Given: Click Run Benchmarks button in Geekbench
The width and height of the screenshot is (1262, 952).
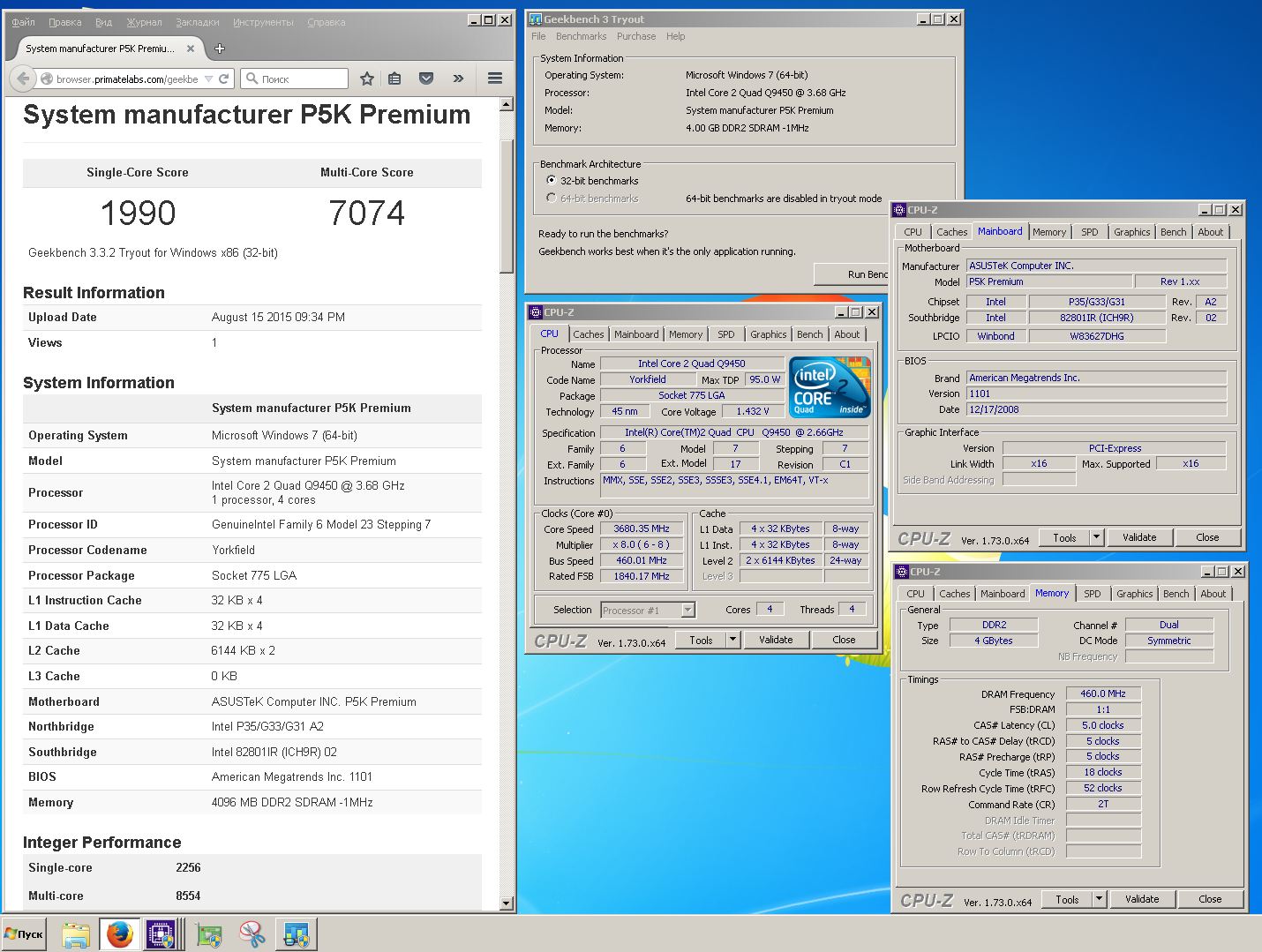Looking at the screenshot, I should point(851,274).
